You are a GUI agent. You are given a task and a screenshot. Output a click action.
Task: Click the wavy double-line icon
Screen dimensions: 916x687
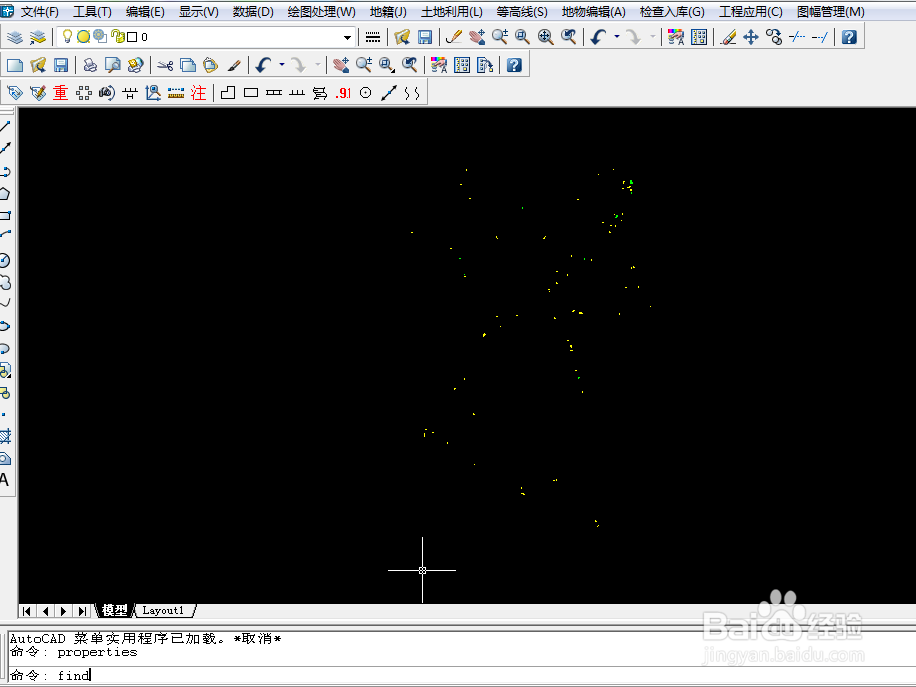click(x=412, y=93)
